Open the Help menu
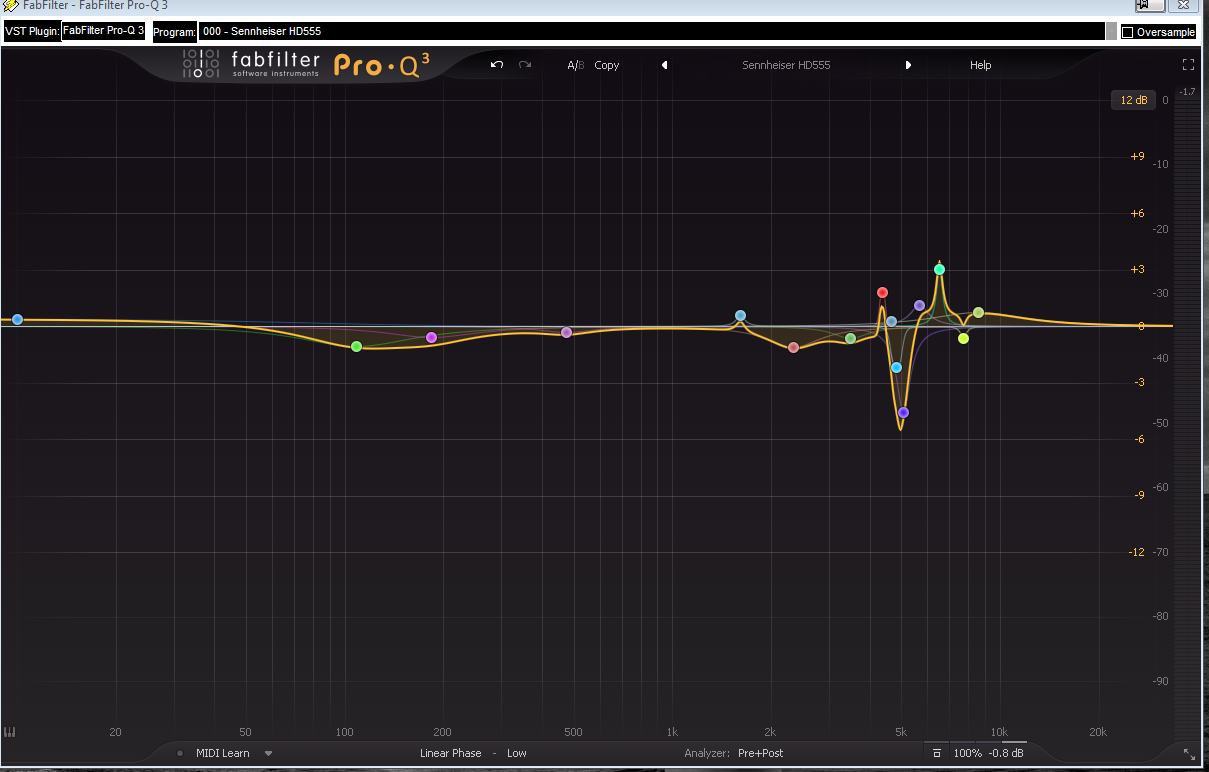Screen dimensions: 1209x772 pyautogui.click(x=980, y=65)
